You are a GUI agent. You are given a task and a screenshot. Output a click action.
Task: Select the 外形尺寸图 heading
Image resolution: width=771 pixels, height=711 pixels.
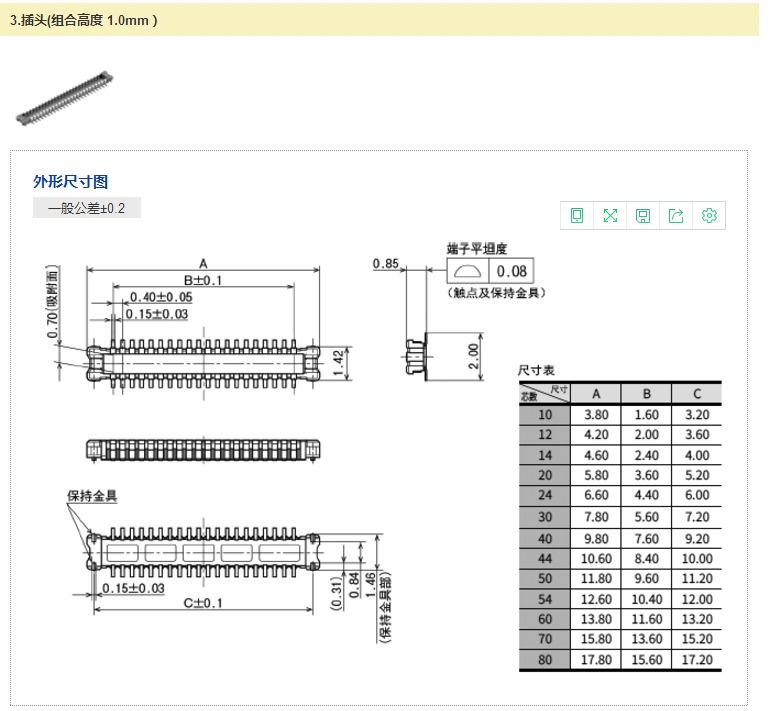click(x=70, y=181)
